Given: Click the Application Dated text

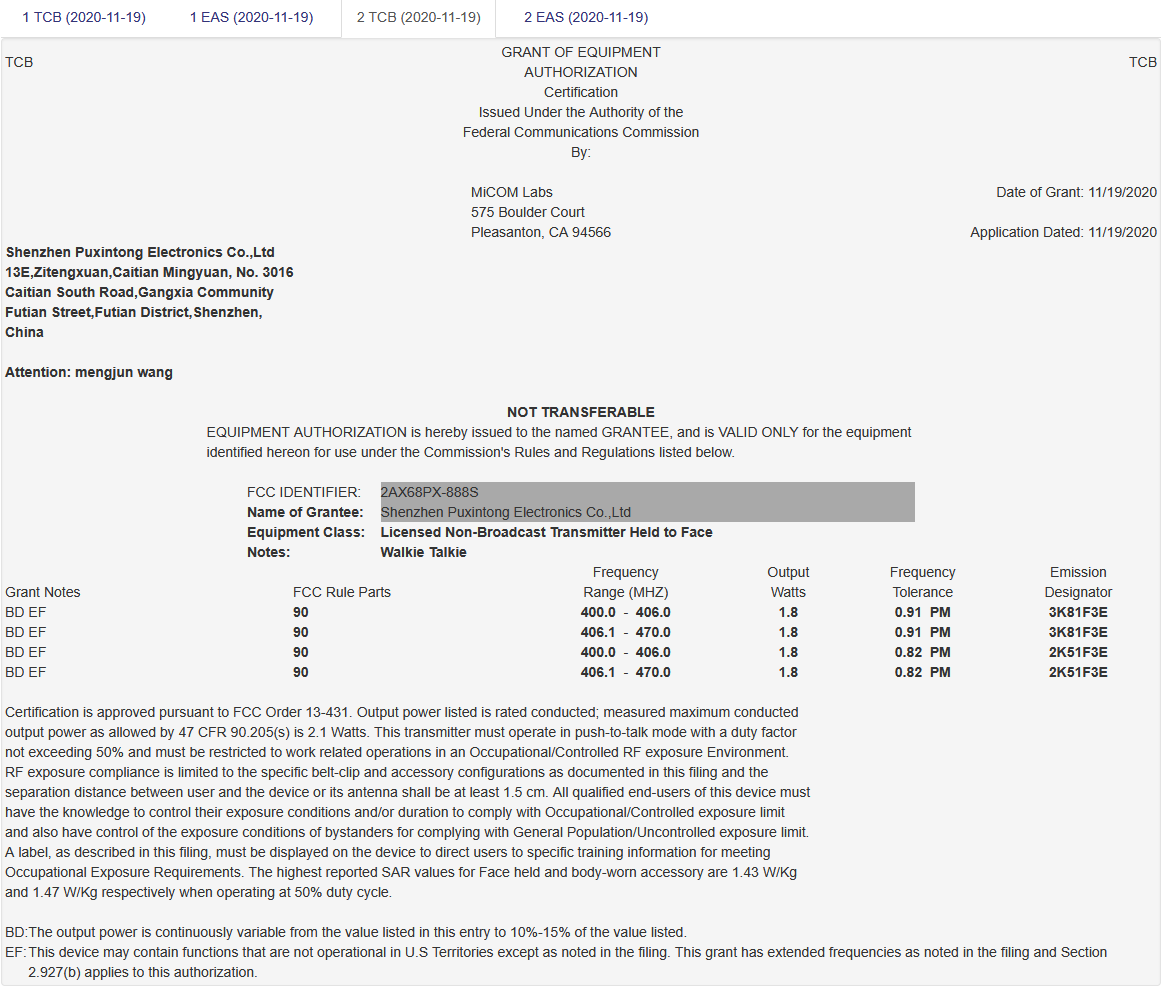Looking at the screenshot, I should pyautogui.click(x=1063, y=232).
